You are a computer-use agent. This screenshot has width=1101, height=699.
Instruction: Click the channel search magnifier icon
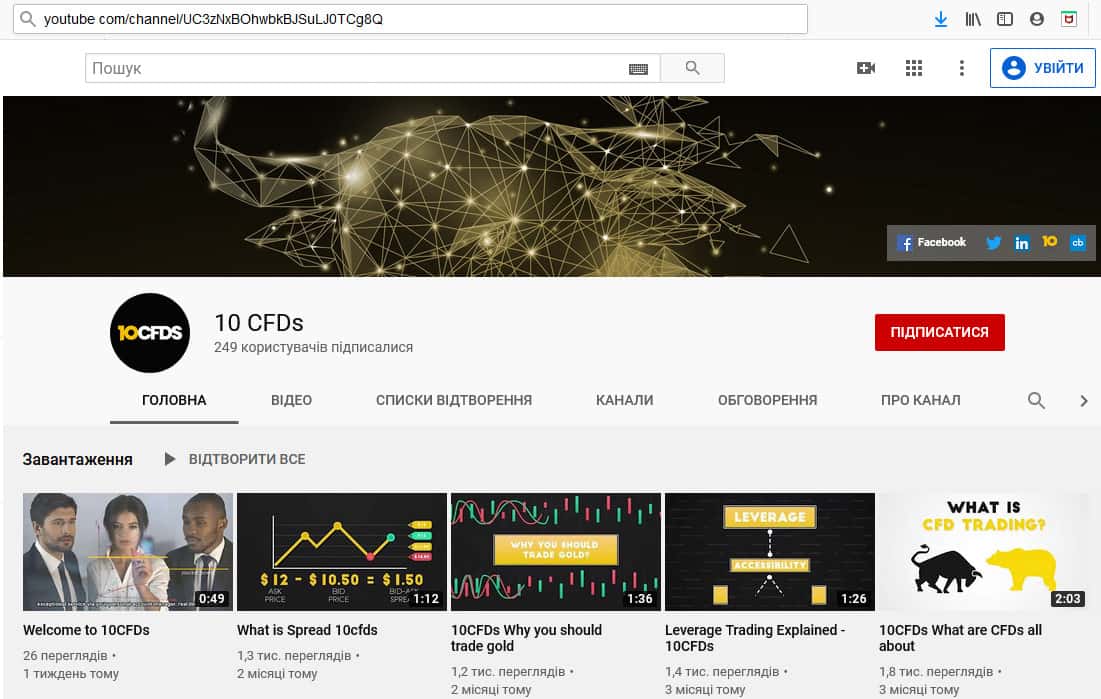pos(1036,401)
